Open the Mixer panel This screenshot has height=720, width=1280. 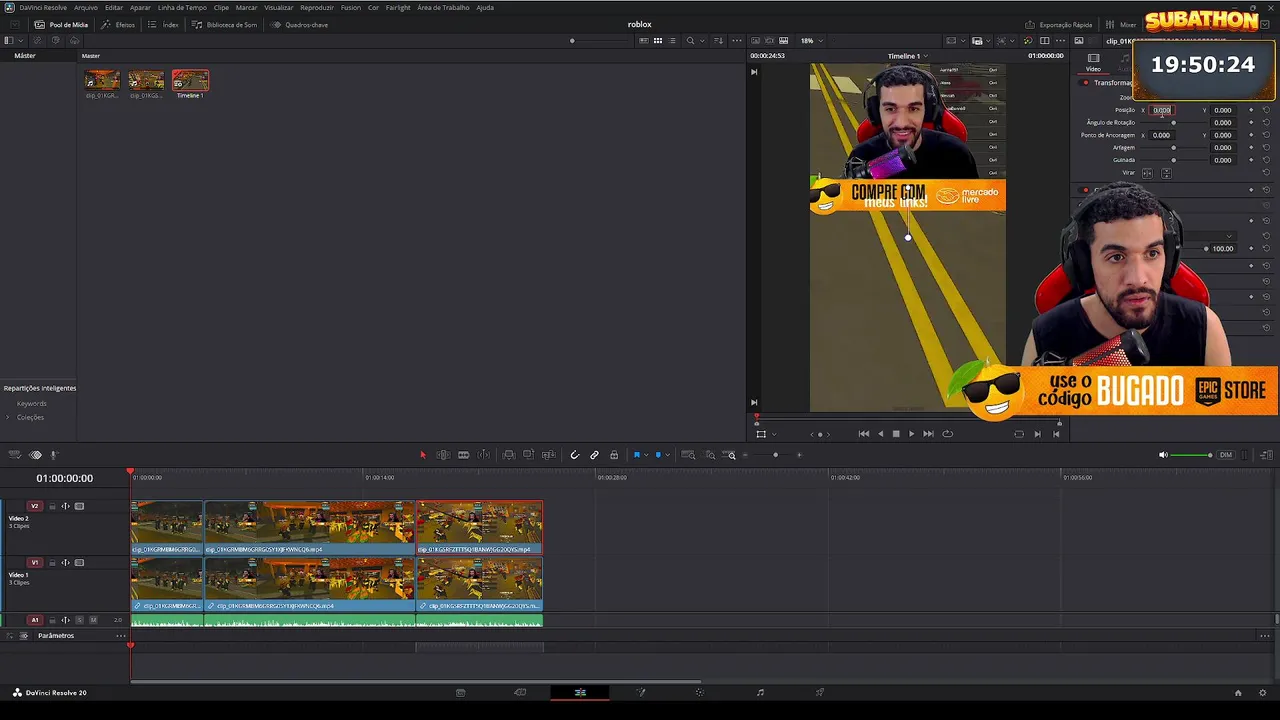[x=1121, y=25]
